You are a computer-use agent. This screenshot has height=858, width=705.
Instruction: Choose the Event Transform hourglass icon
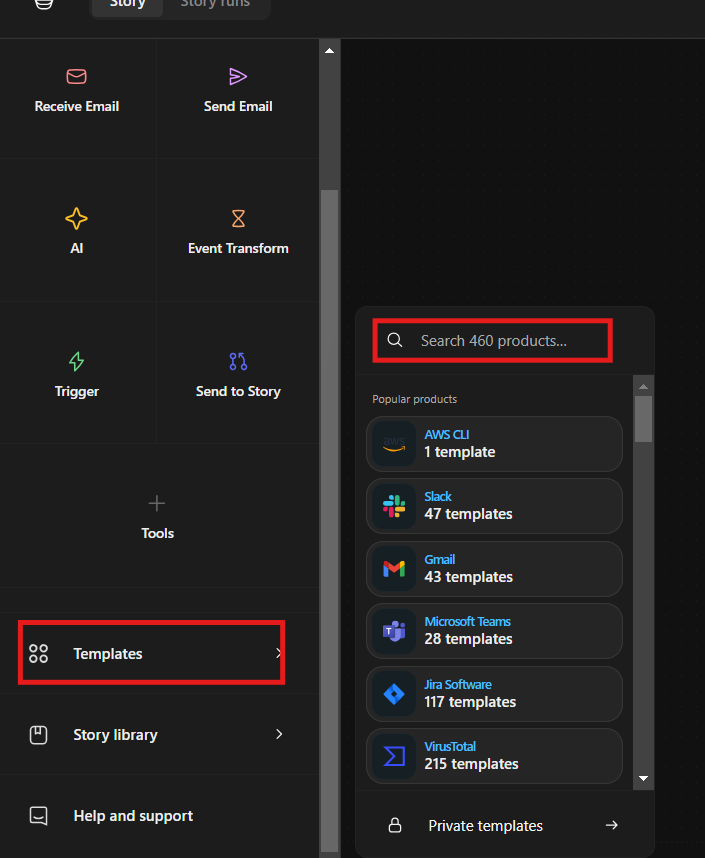(x=238, y=218)
